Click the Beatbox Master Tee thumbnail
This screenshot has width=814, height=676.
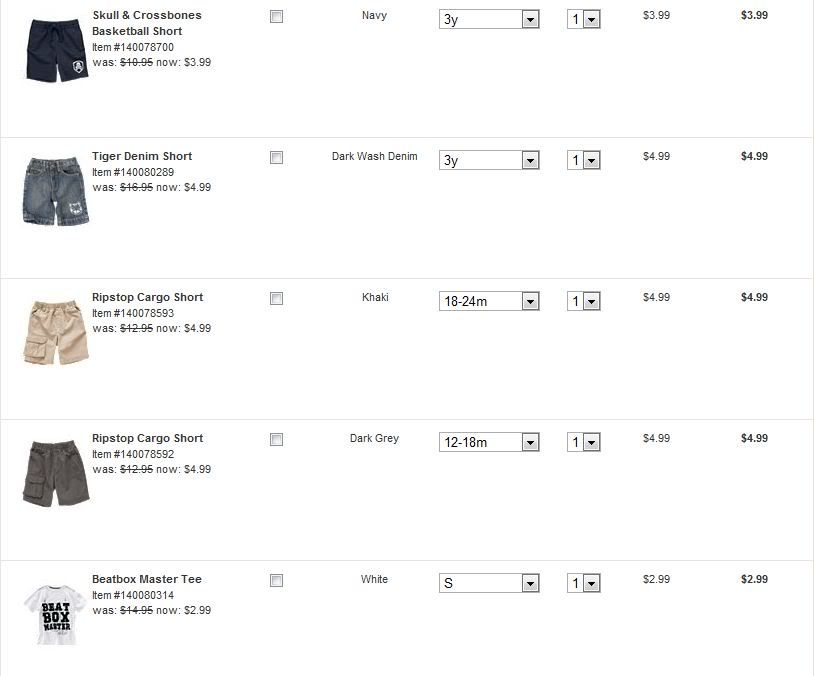[54, 613]
